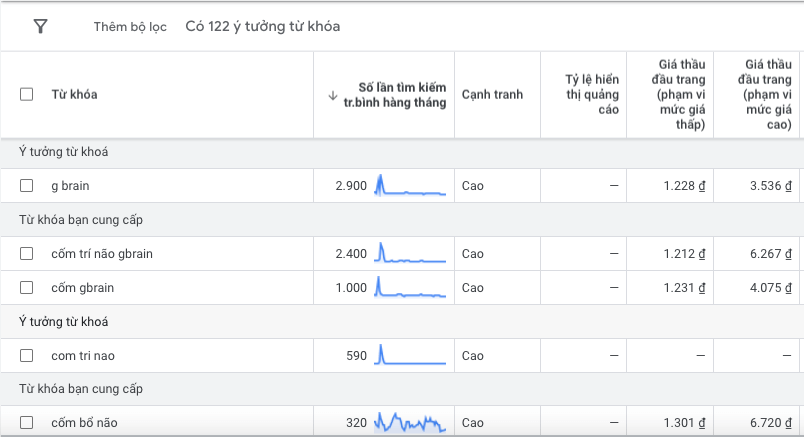Click the 6.267 ₫ high bid value

point(771,254)
